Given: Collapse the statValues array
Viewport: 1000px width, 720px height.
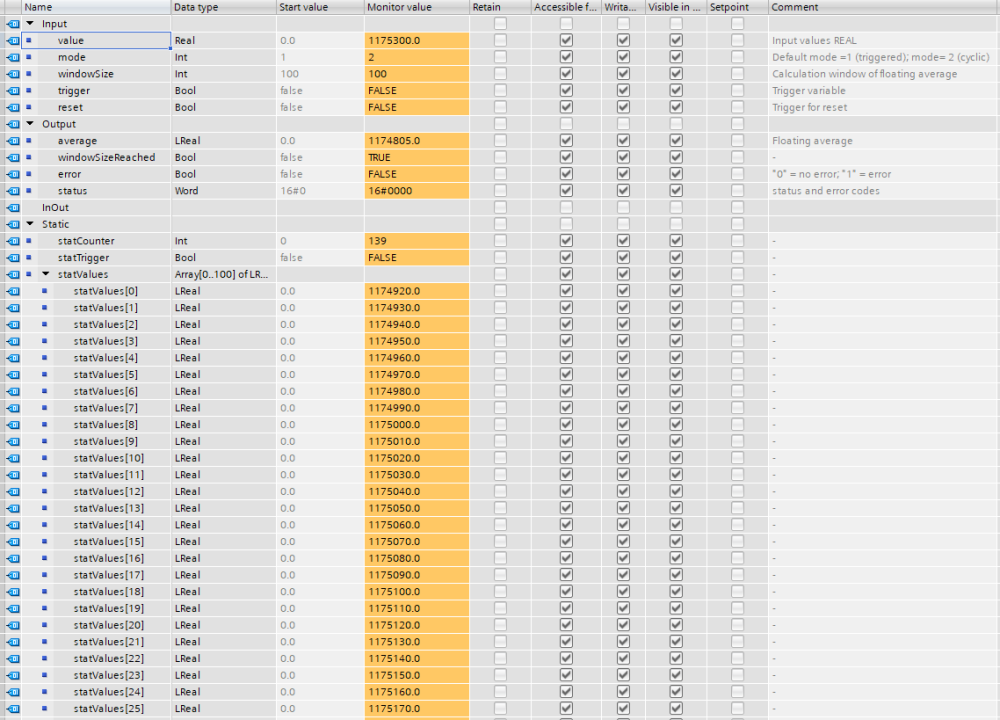Looking at the screenshot, I should 46,274.
